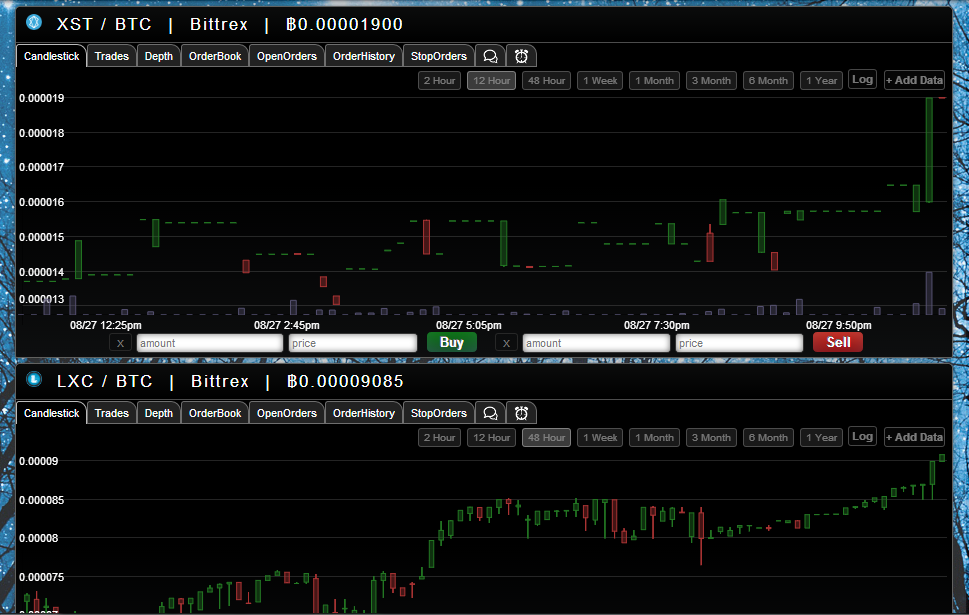Set LXC chart to 1 Week range

(600, 438)
